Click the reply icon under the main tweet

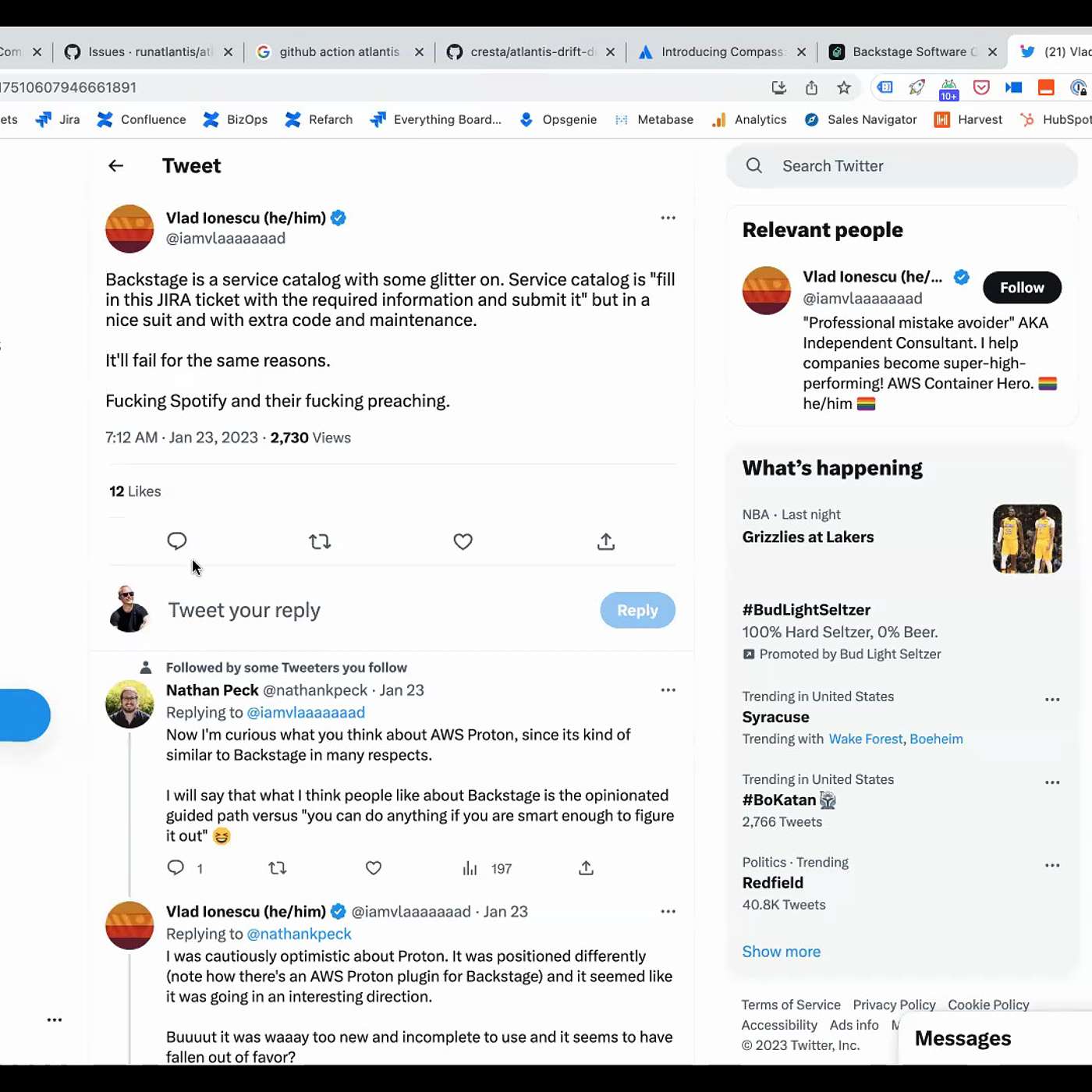[x=177, y=541]
